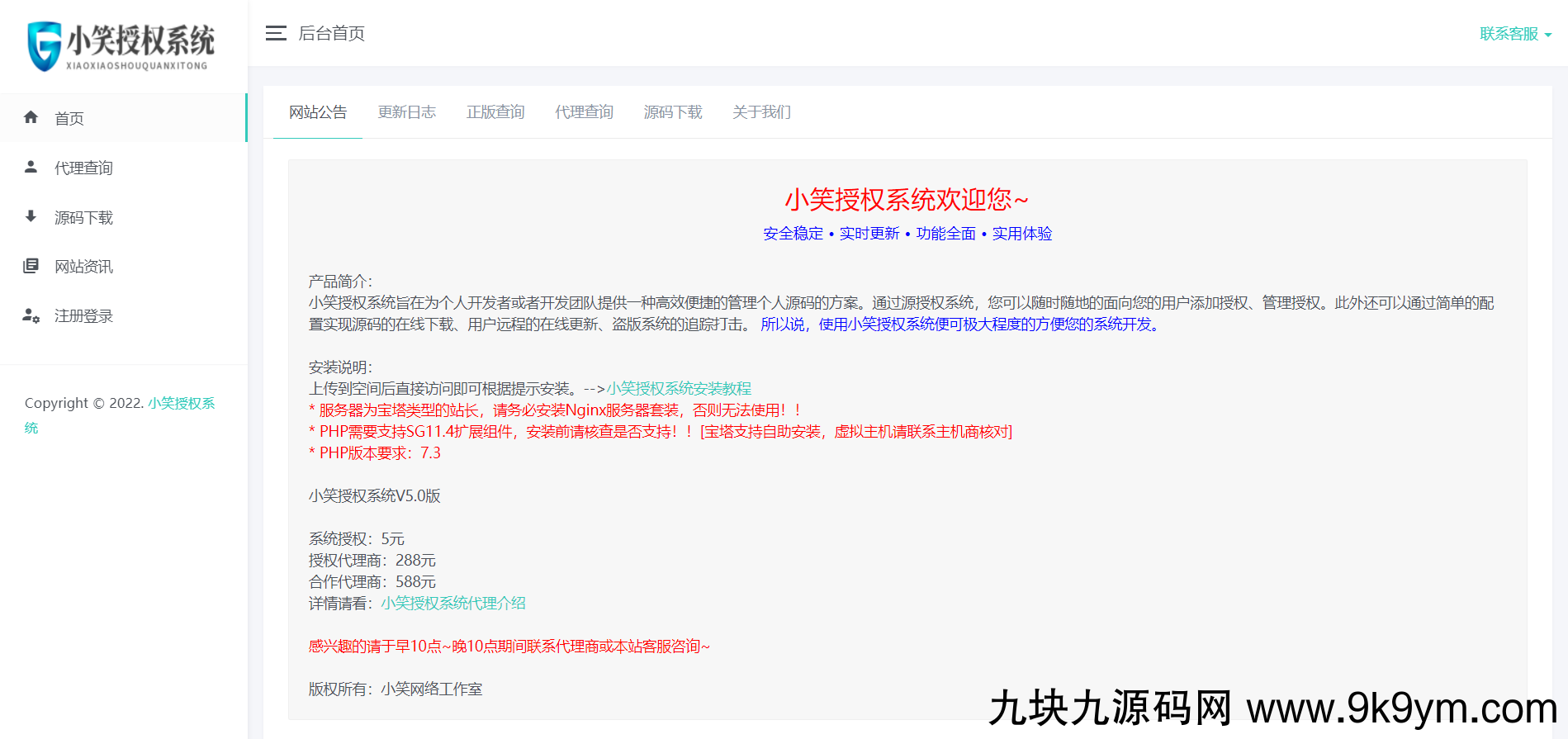Open the 代理查询 tab
Screen dimensions: 1568x739
(x=584, y=112)
